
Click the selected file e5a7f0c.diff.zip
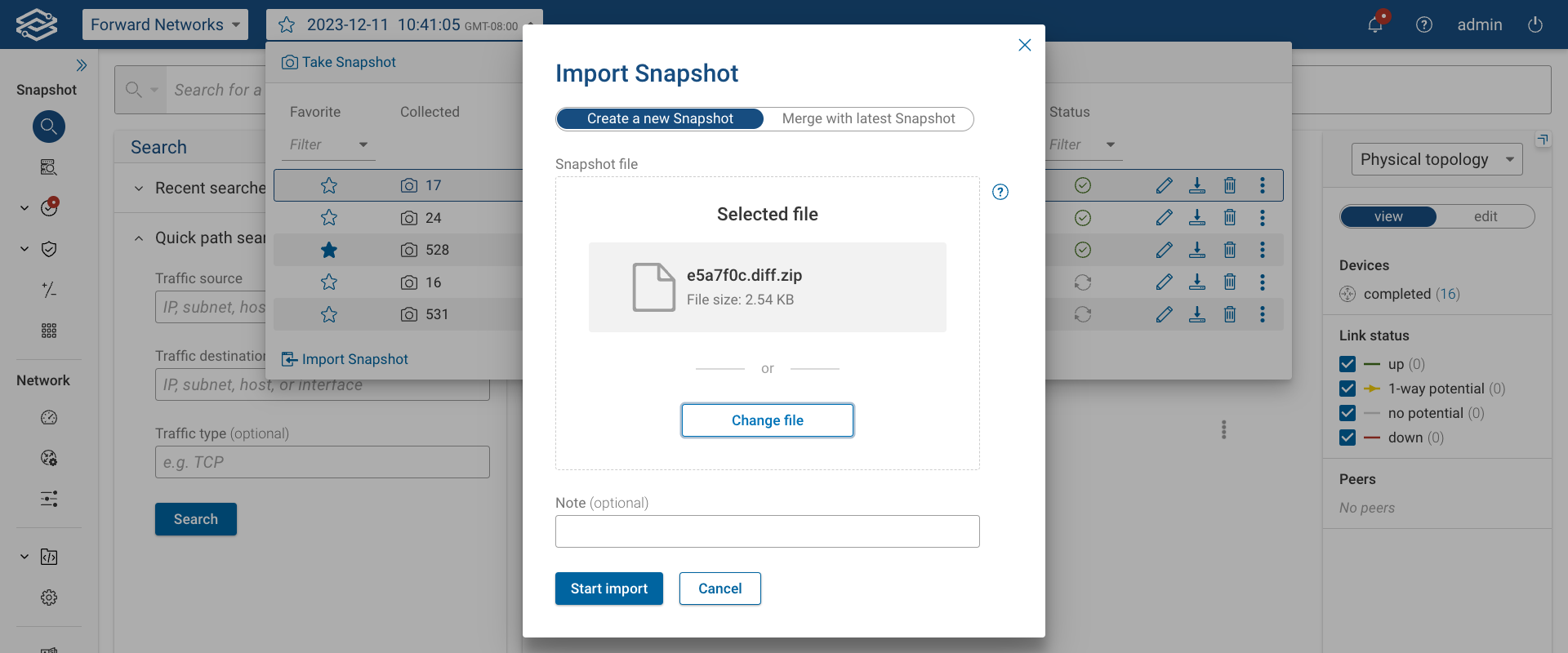tap(768, 287)
